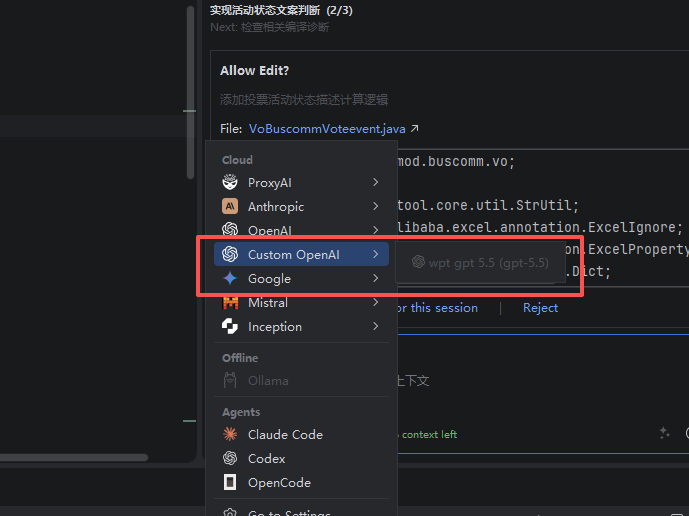The height and width of the screenshot is (516, 689).
Task: Click the 'Allow Edit?' heading
Action: [x=254, y=70]
